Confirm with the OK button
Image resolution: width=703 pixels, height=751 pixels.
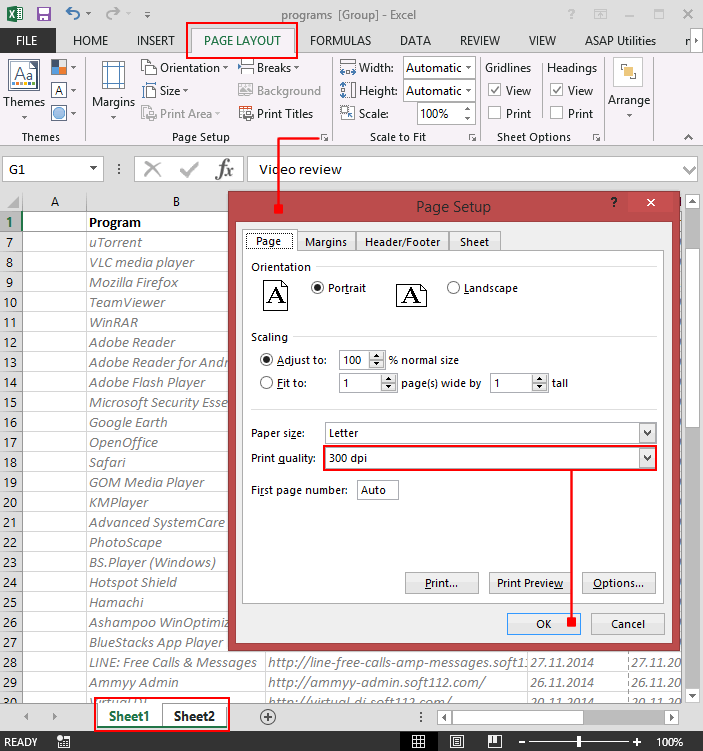(544, 624)
